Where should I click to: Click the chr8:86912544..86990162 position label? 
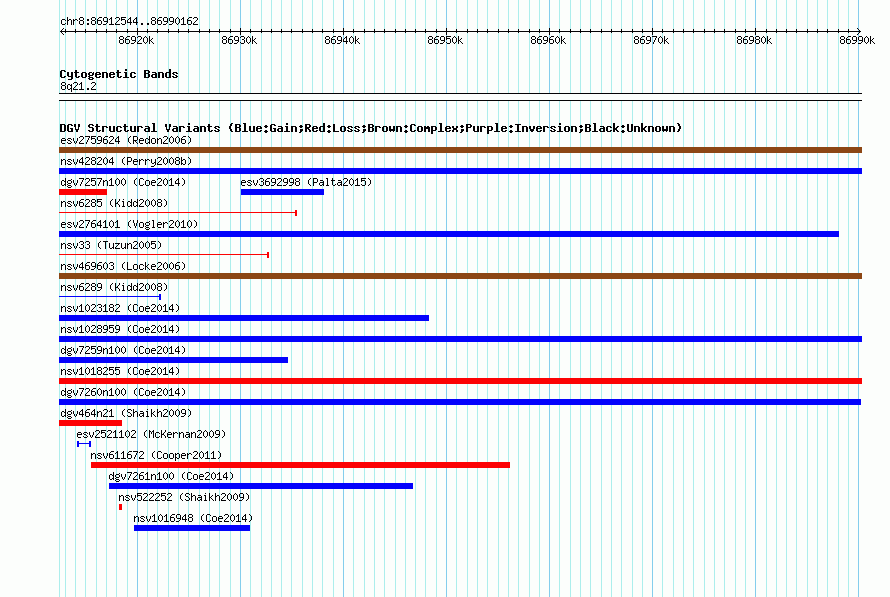[129, 22]
